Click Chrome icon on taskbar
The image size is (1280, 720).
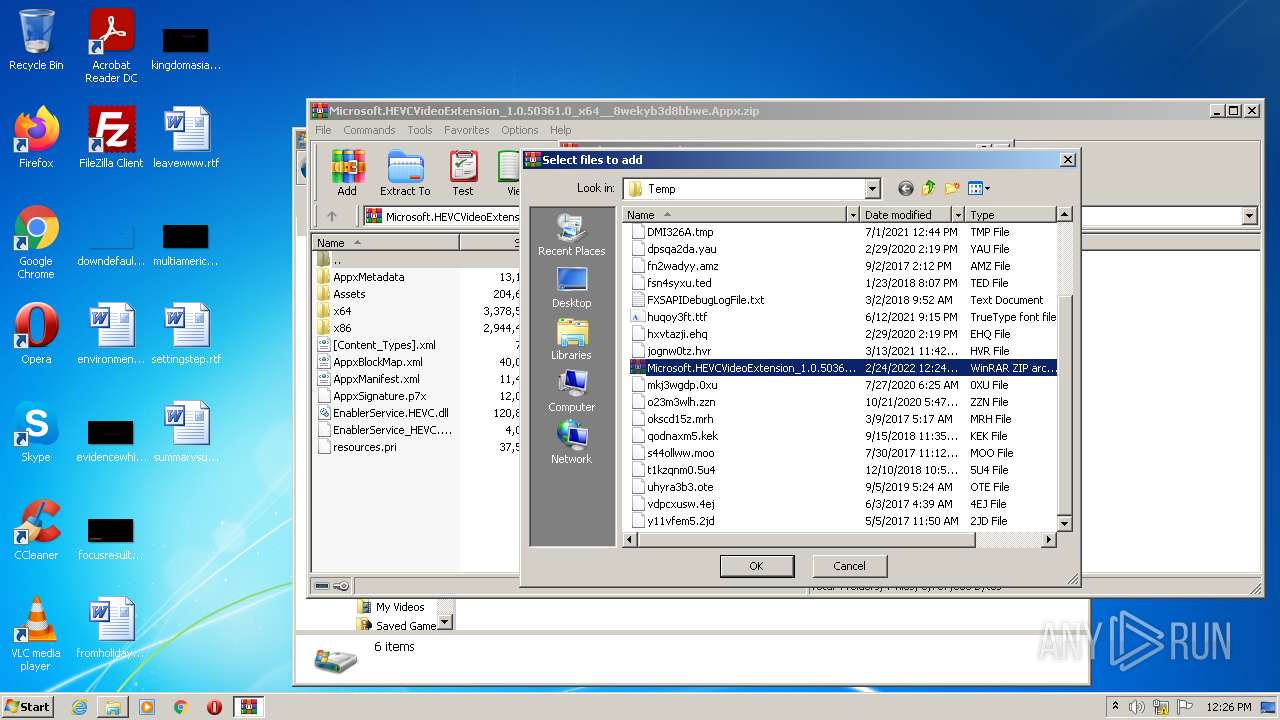(x=181, y=707)
